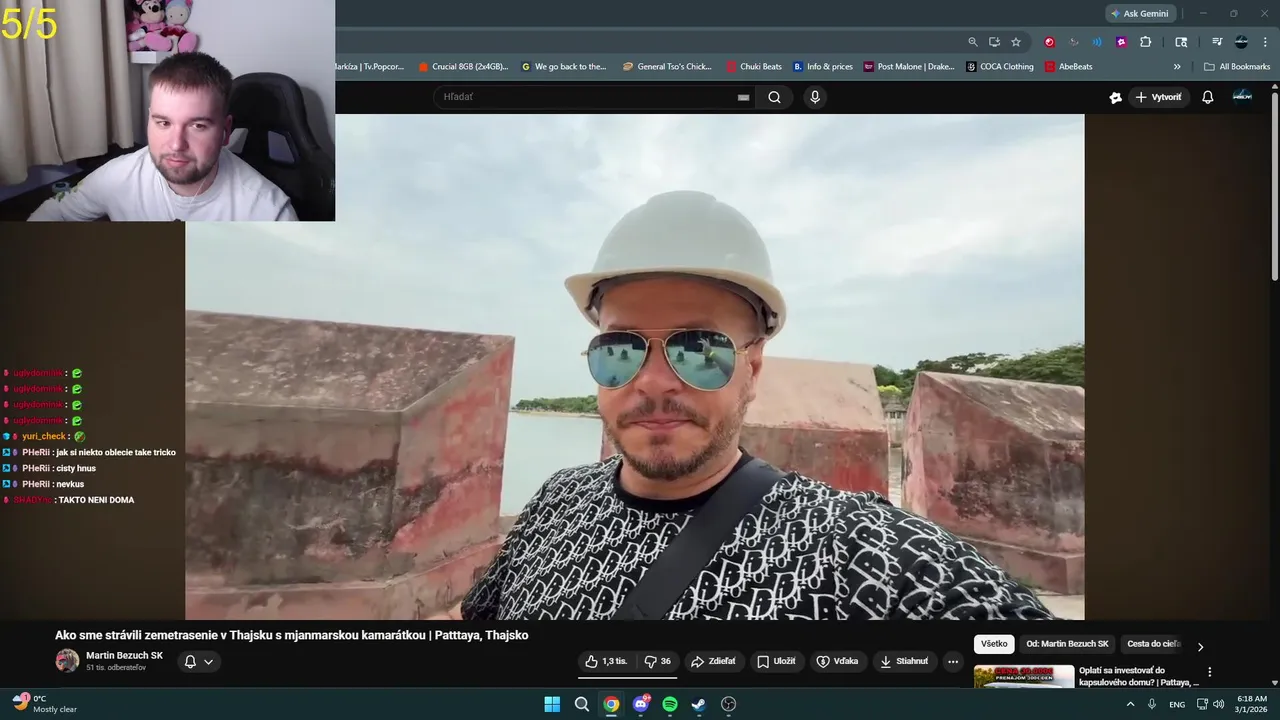Click 'Vďaka' thanks button
The width and height of the screenshot is (1280, 720).
[837, 661]
